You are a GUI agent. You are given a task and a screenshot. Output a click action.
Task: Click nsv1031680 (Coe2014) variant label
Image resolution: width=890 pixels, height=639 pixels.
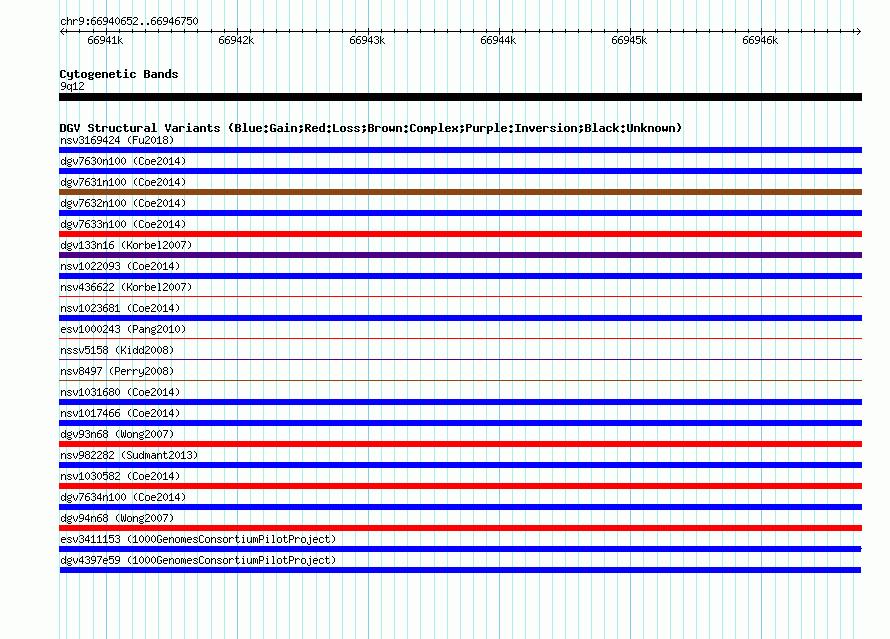click(x=120, y=392)
